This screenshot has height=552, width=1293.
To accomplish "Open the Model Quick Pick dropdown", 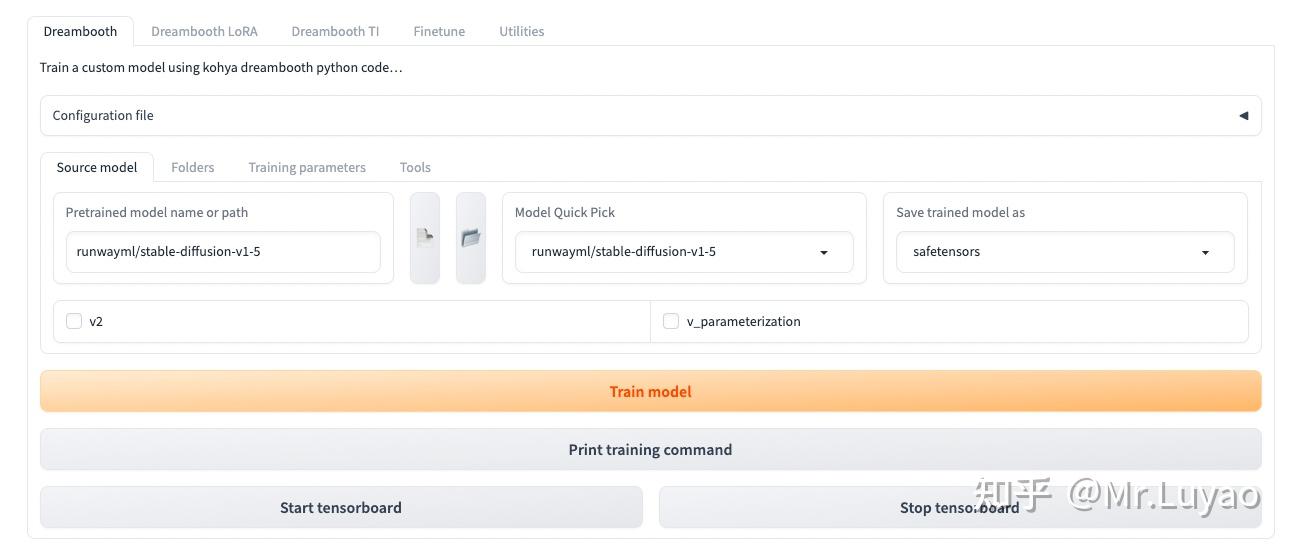I will click(684, 252).
